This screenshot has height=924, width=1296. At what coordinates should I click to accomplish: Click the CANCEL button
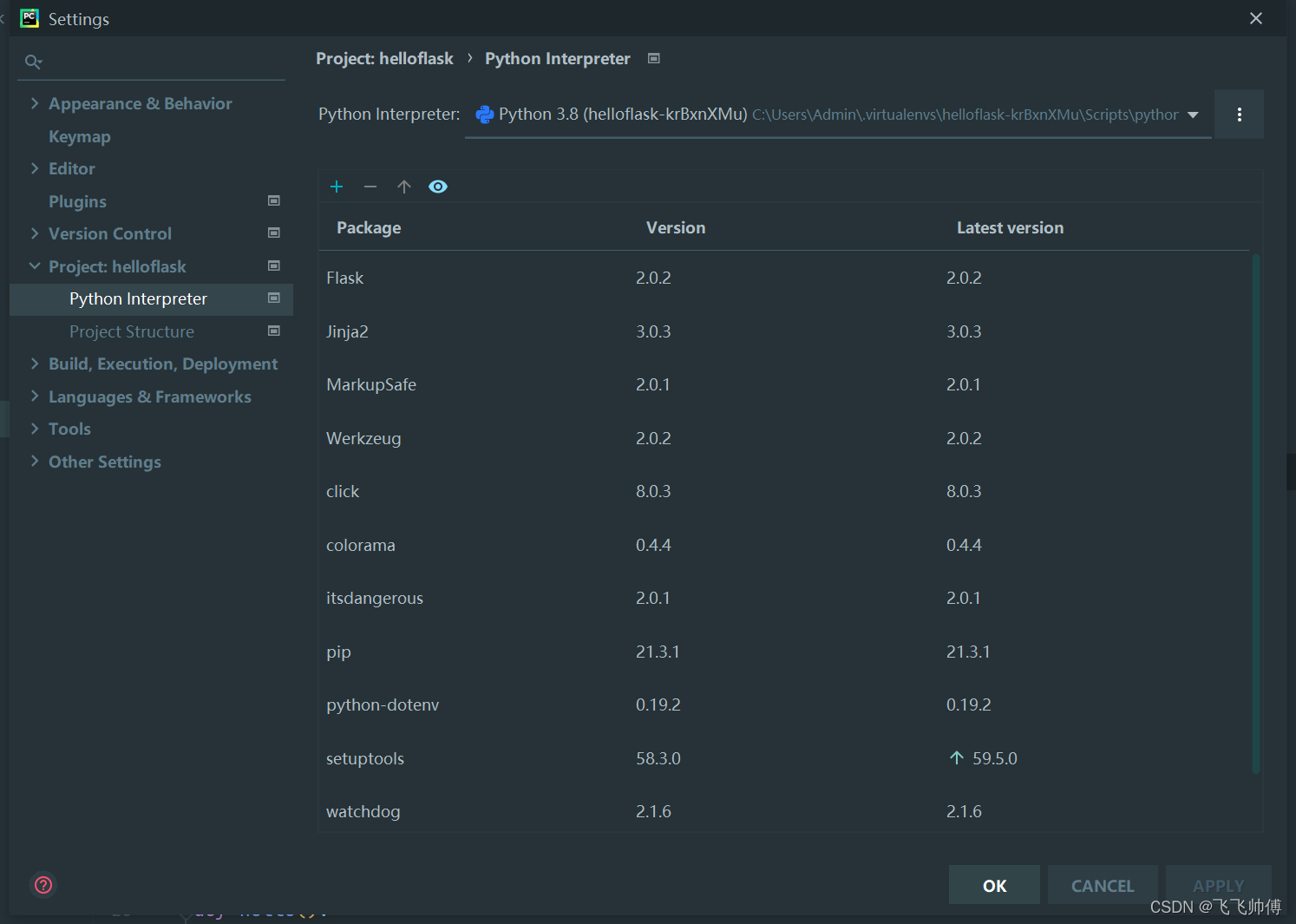[1103, 885]
